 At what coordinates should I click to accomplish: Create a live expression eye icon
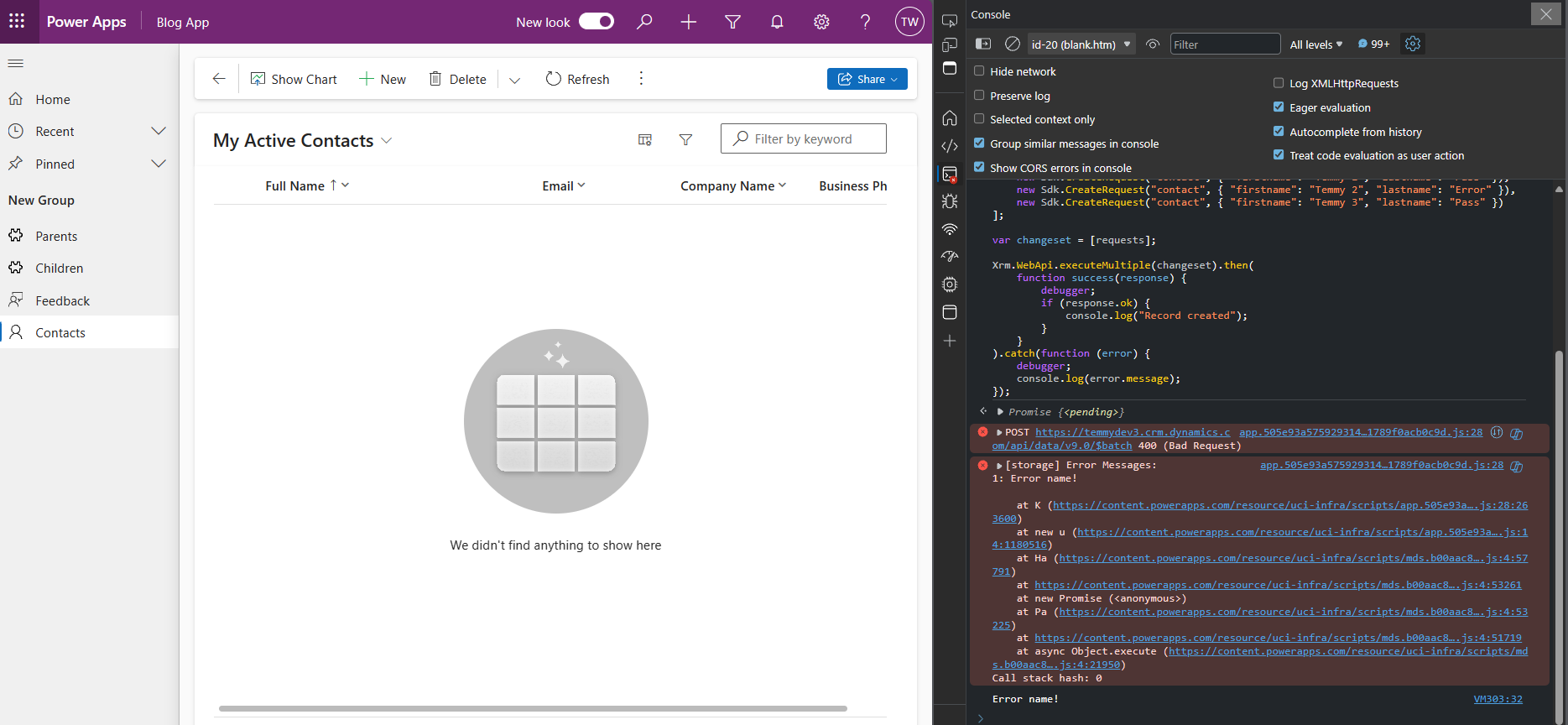[1153, 44]
